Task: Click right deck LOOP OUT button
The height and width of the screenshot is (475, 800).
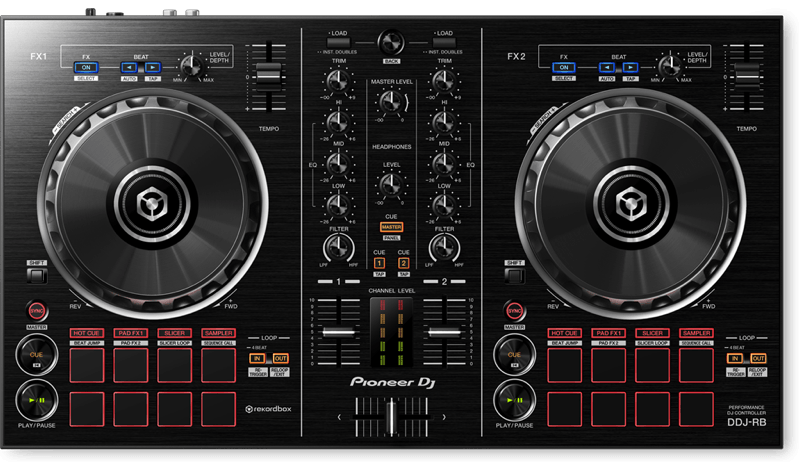Action: 758,358
